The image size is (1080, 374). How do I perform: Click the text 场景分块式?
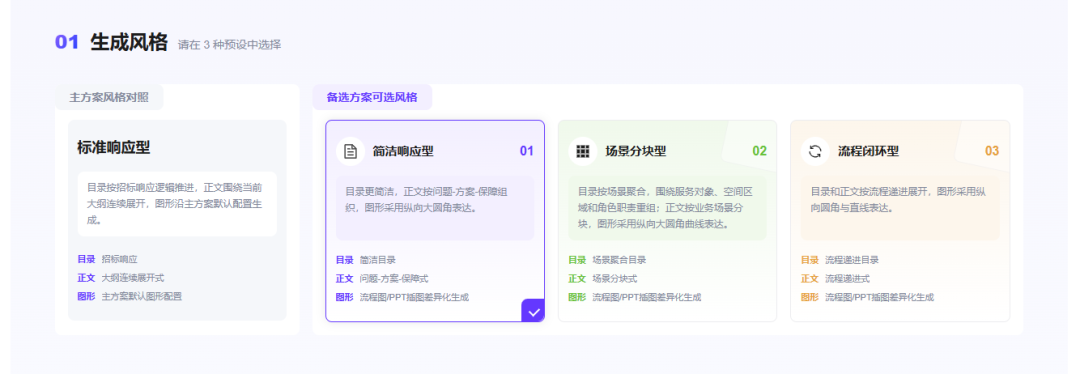point(614,278)
